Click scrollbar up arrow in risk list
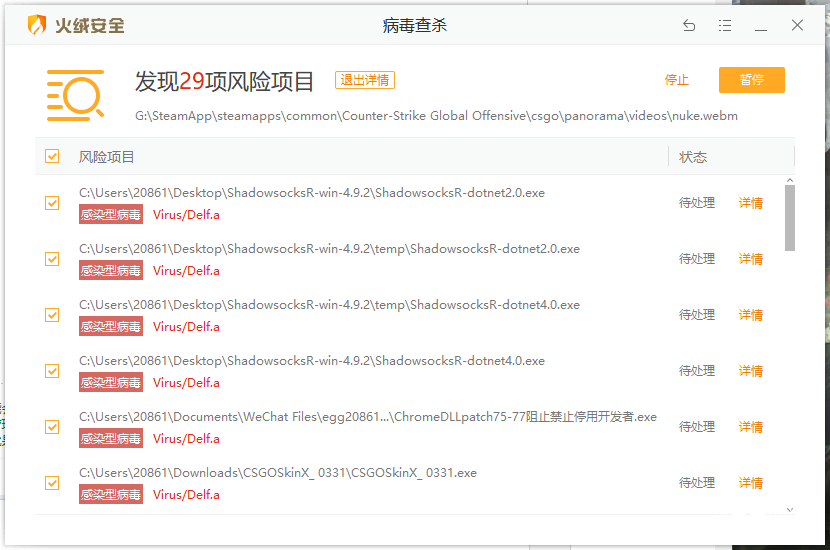 click(x=790, y=181)
